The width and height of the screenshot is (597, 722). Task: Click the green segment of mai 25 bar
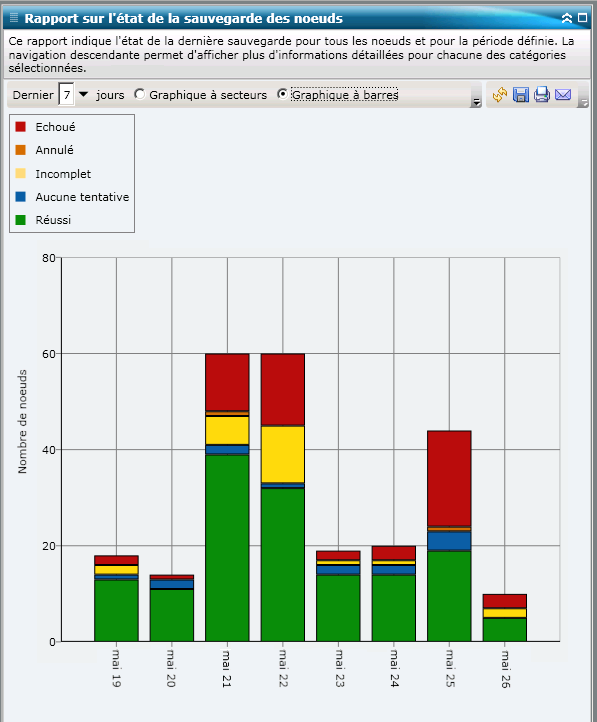[x=449, y=596]
